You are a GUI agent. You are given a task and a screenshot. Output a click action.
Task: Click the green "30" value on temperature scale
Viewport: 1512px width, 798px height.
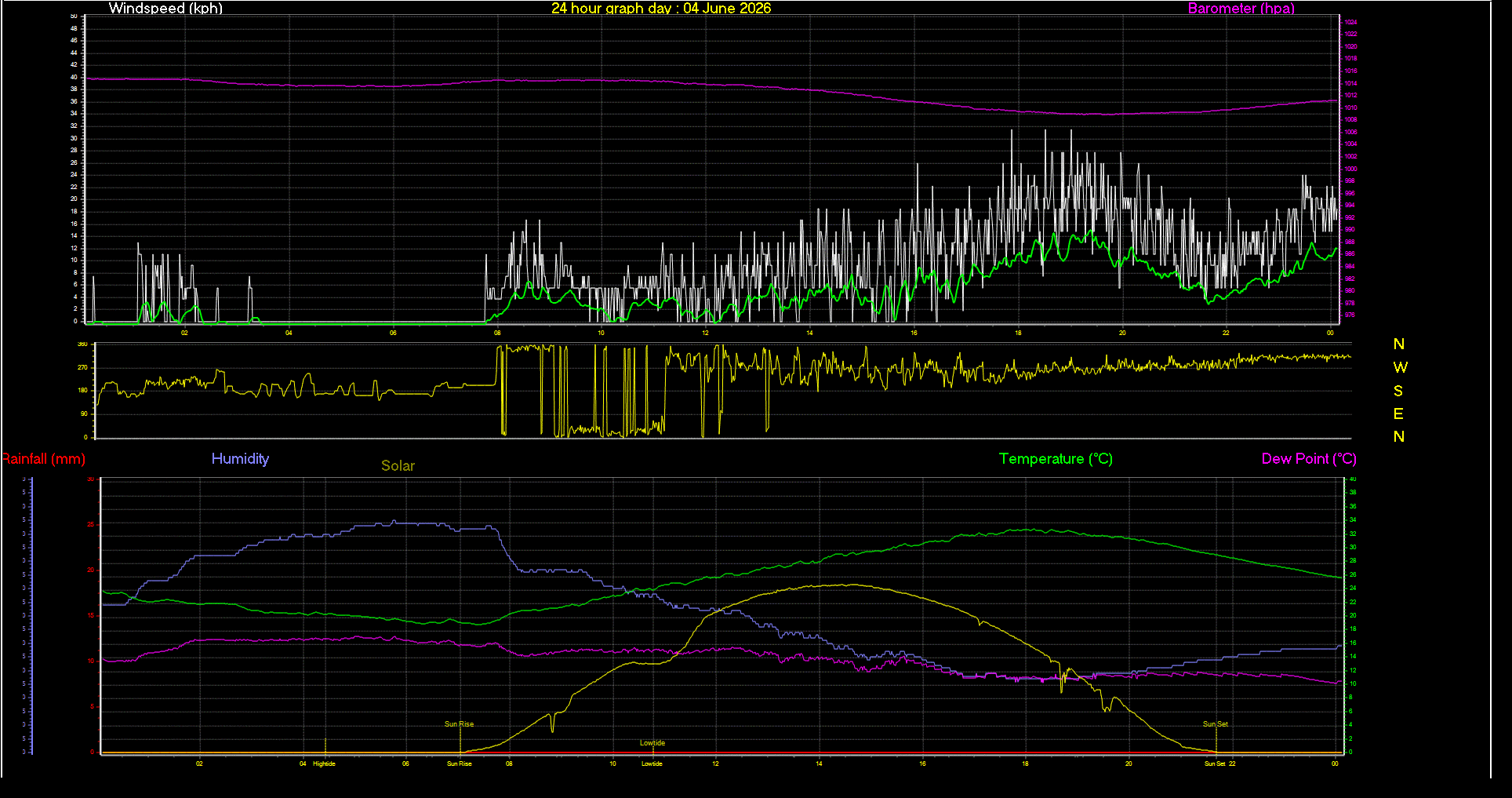1353,547
